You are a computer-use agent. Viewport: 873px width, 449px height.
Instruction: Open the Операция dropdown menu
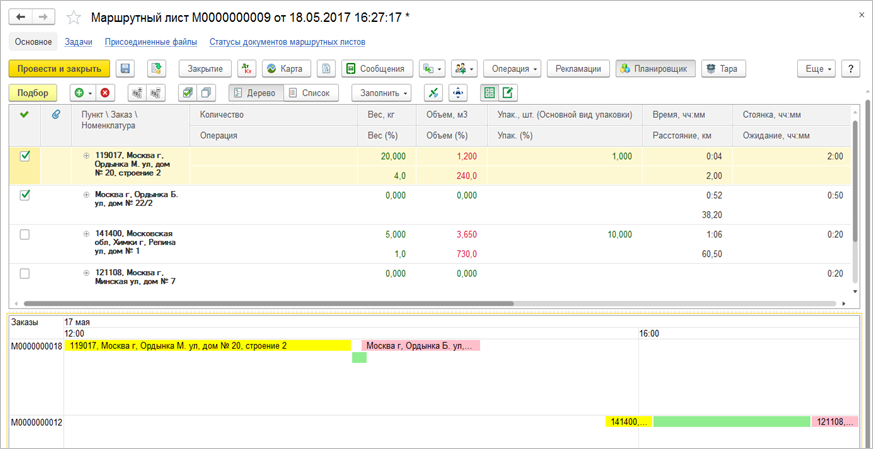tap(512, 69)
